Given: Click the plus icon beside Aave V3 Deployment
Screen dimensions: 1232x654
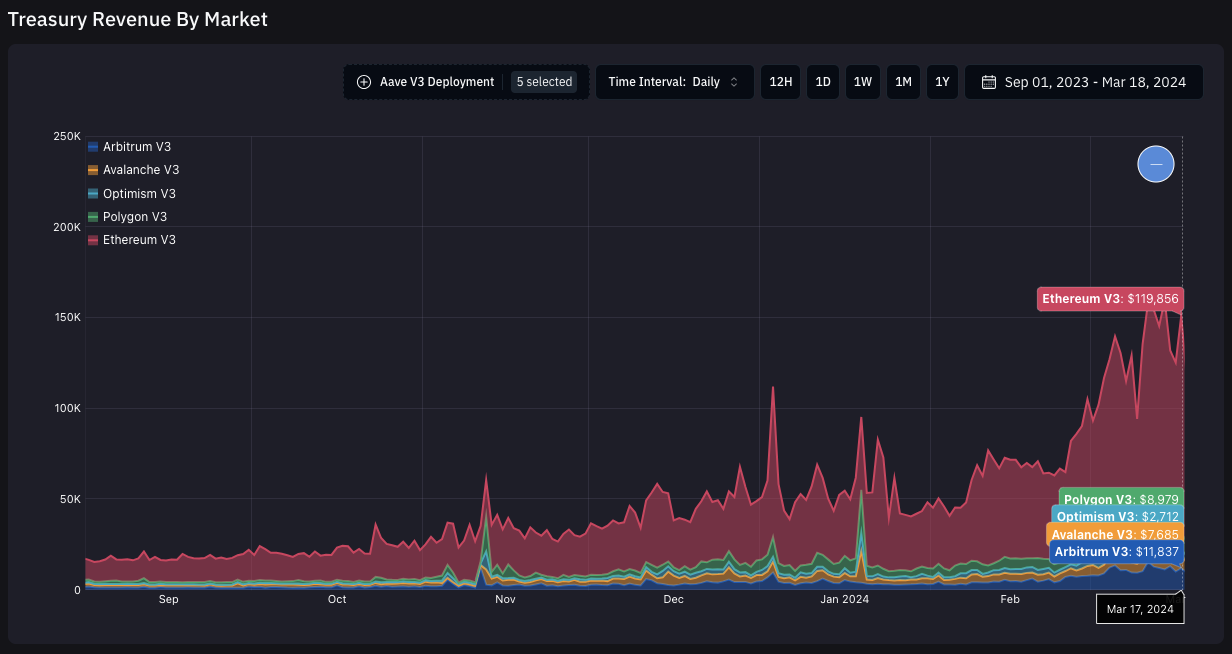Looking at the screenshot, I should coord(363,82).
